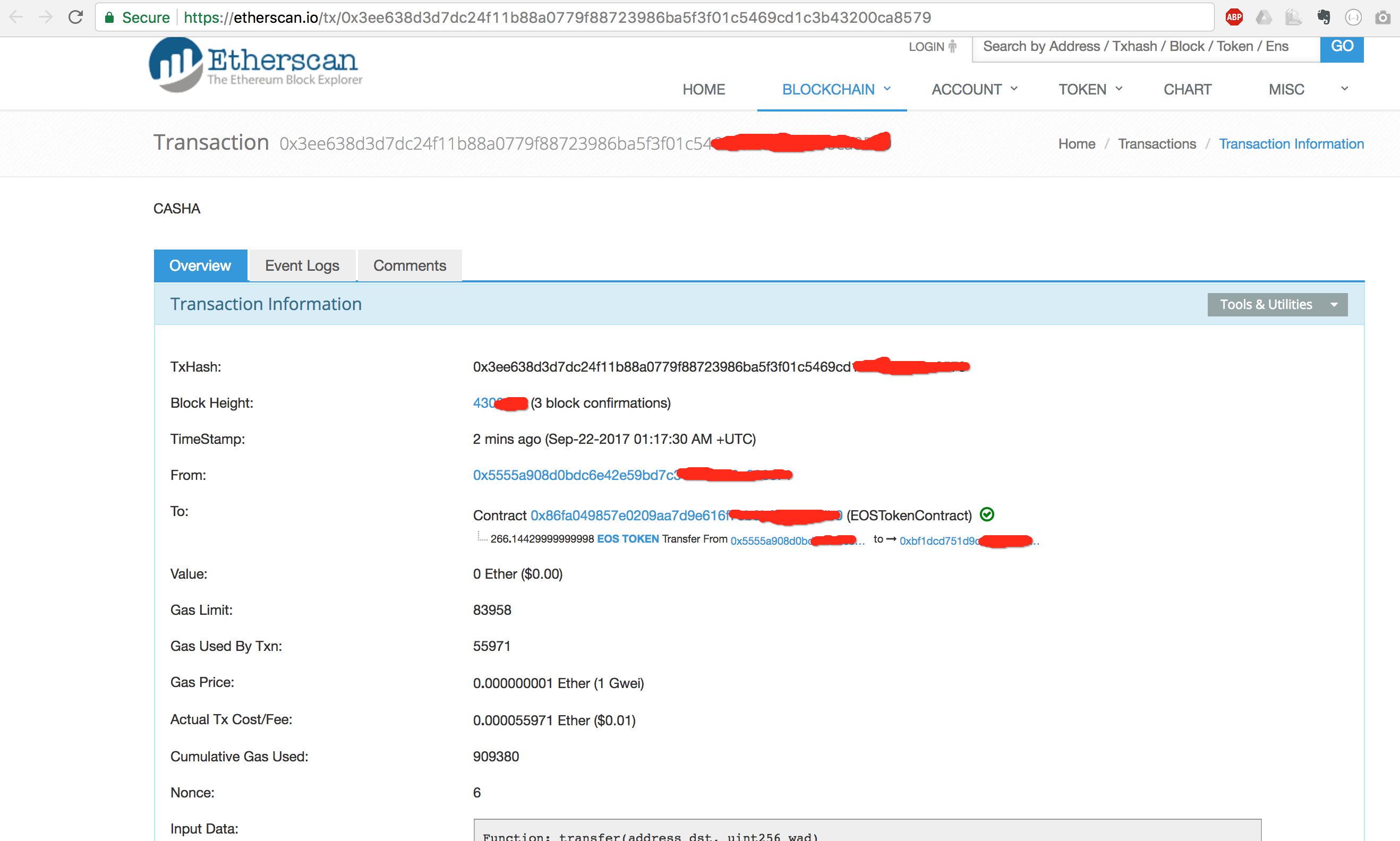Open the LOGIN link

point(926,47)
